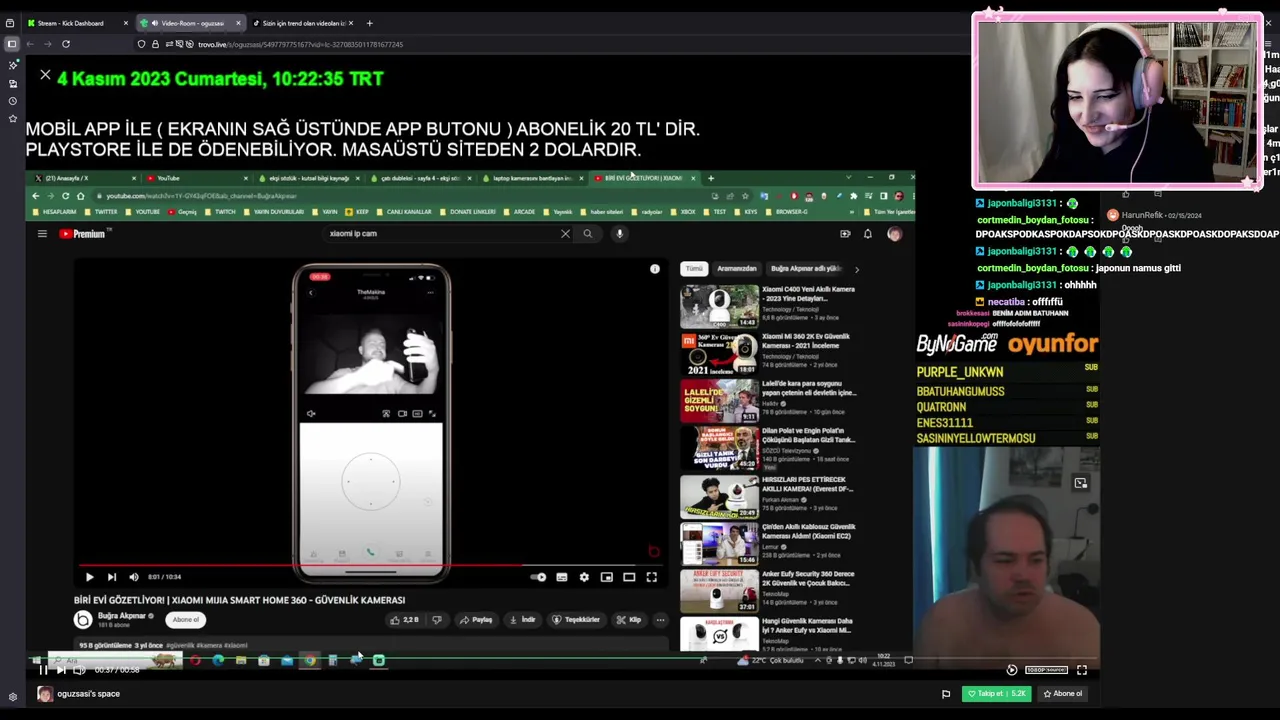
Task: Open the 'Sizin için trend olan videolar' tab
Action: (303, 23)
